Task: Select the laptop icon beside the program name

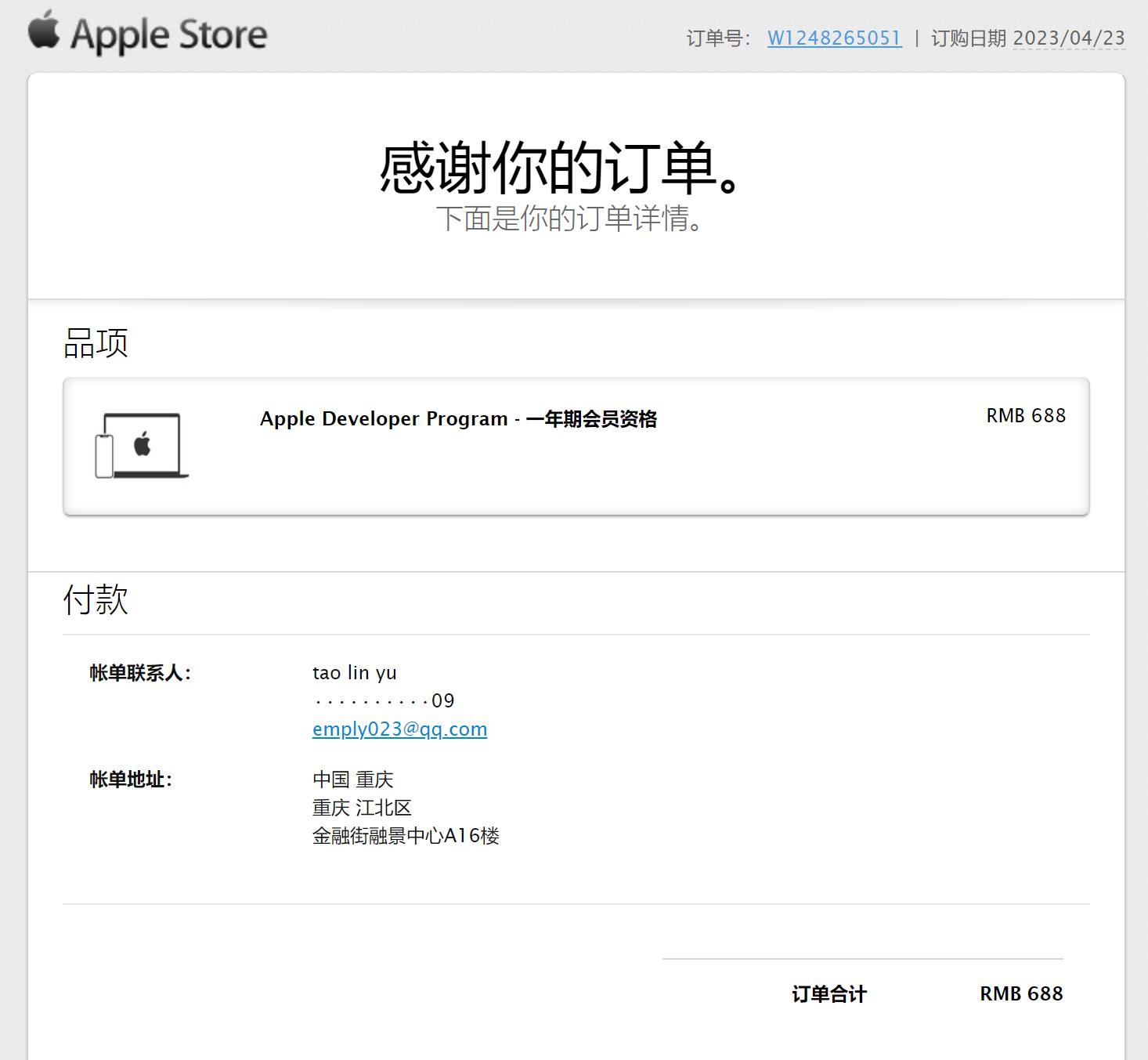Action: click(x=141, y=444)
